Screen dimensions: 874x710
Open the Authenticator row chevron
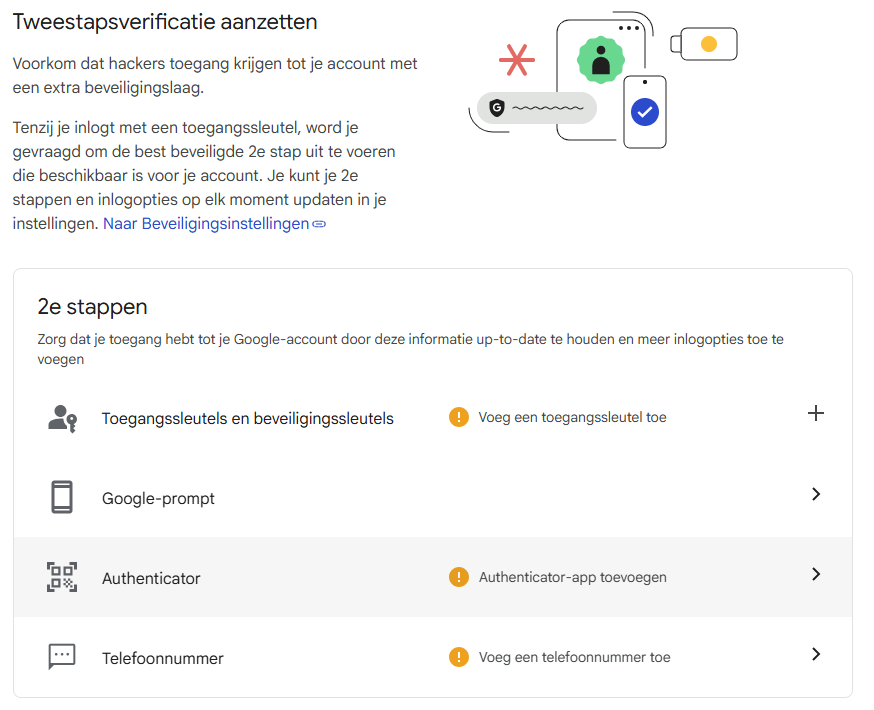(x=816, y=574)
